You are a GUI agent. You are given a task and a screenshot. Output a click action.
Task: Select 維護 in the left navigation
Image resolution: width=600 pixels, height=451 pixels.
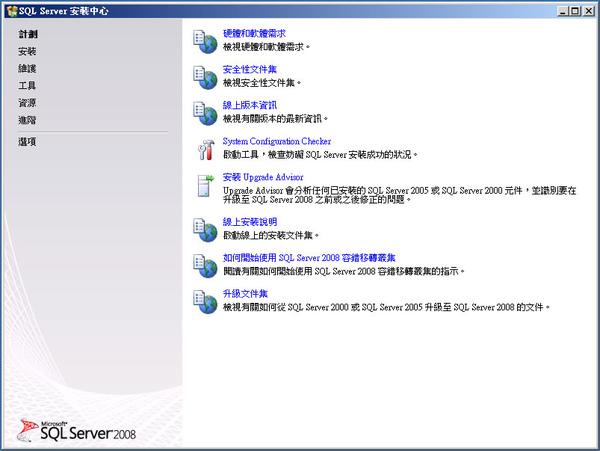click(x=27, y=68)
